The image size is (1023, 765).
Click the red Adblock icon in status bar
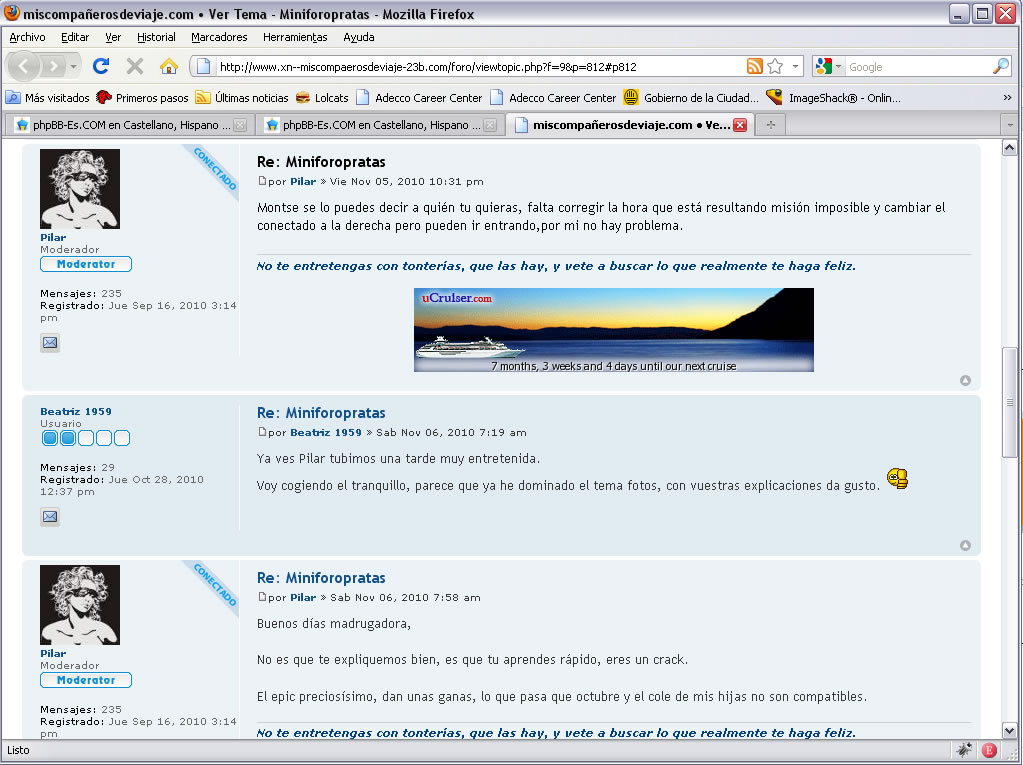click(x=989, y=749)
